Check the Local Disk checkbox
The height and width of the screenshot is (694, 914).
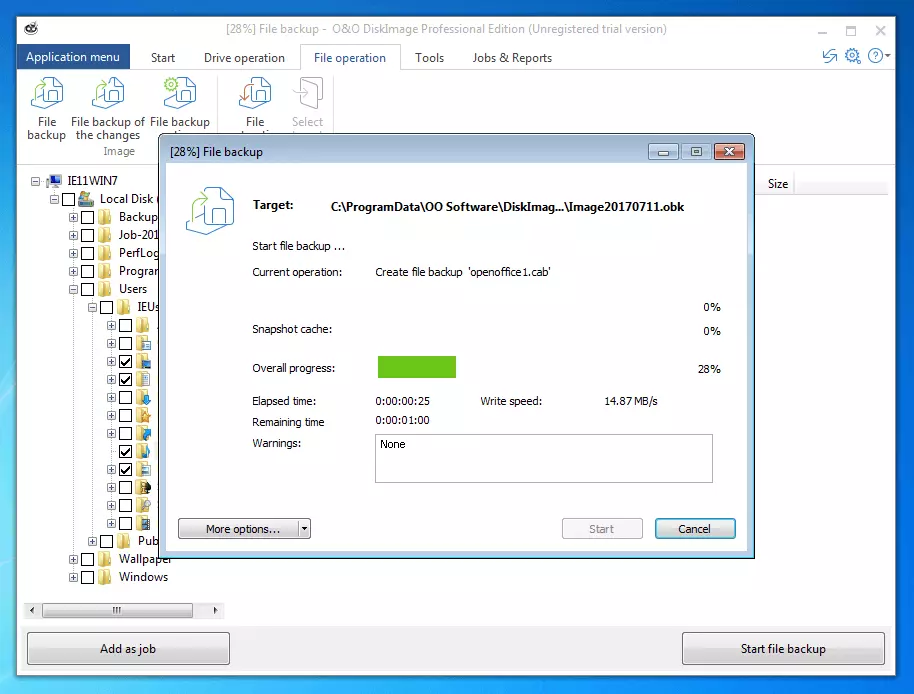pos(68,199)
